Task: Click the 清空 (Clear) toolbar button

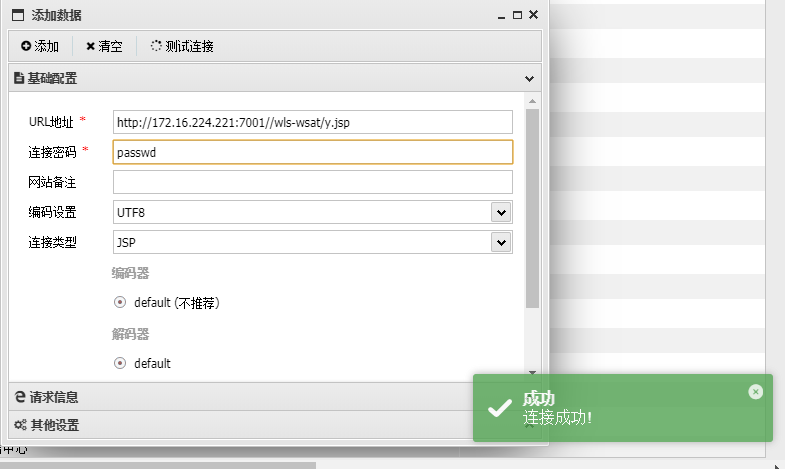Action: pos(104,46)
